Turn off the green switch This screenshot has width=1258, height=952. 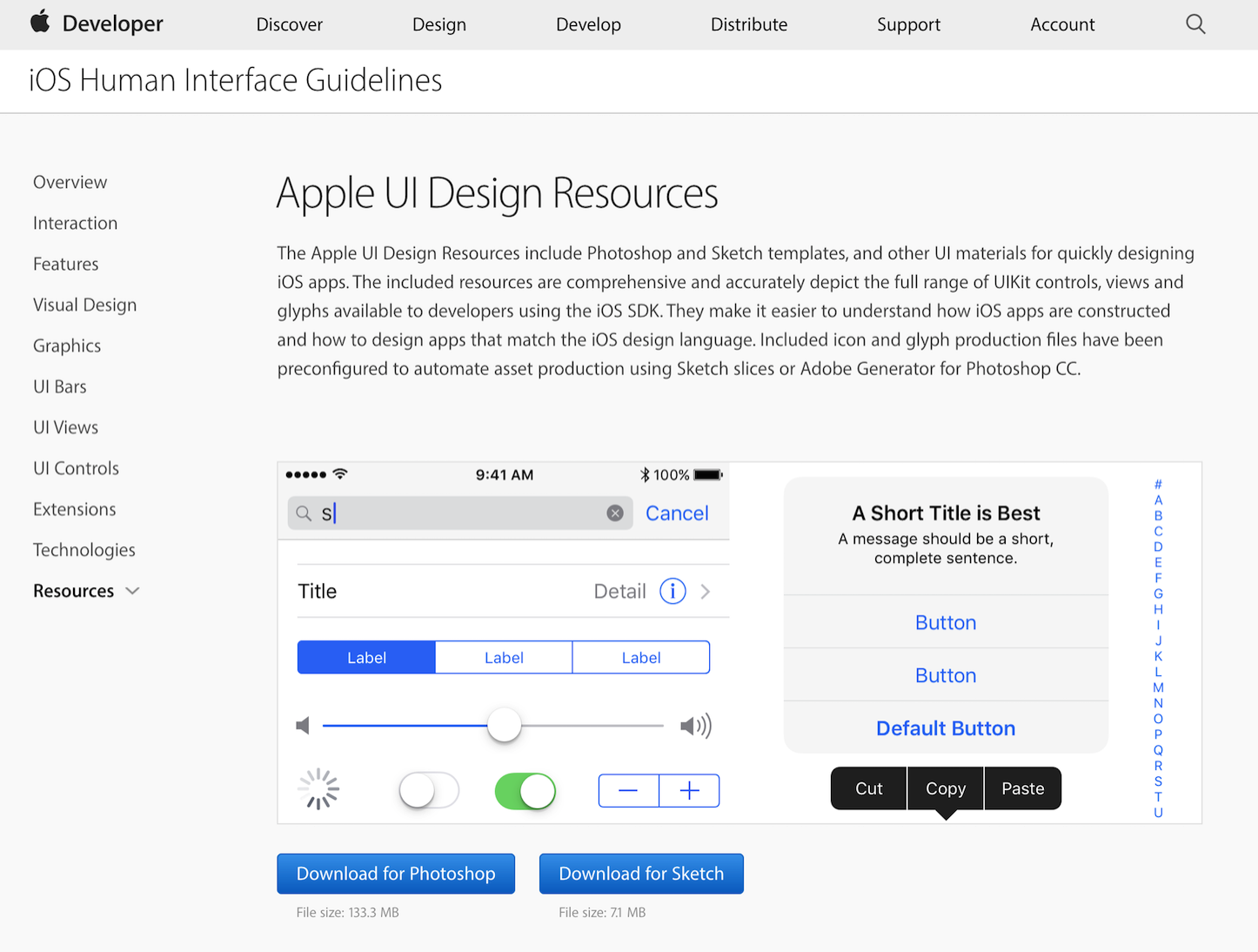pos(525,790)
